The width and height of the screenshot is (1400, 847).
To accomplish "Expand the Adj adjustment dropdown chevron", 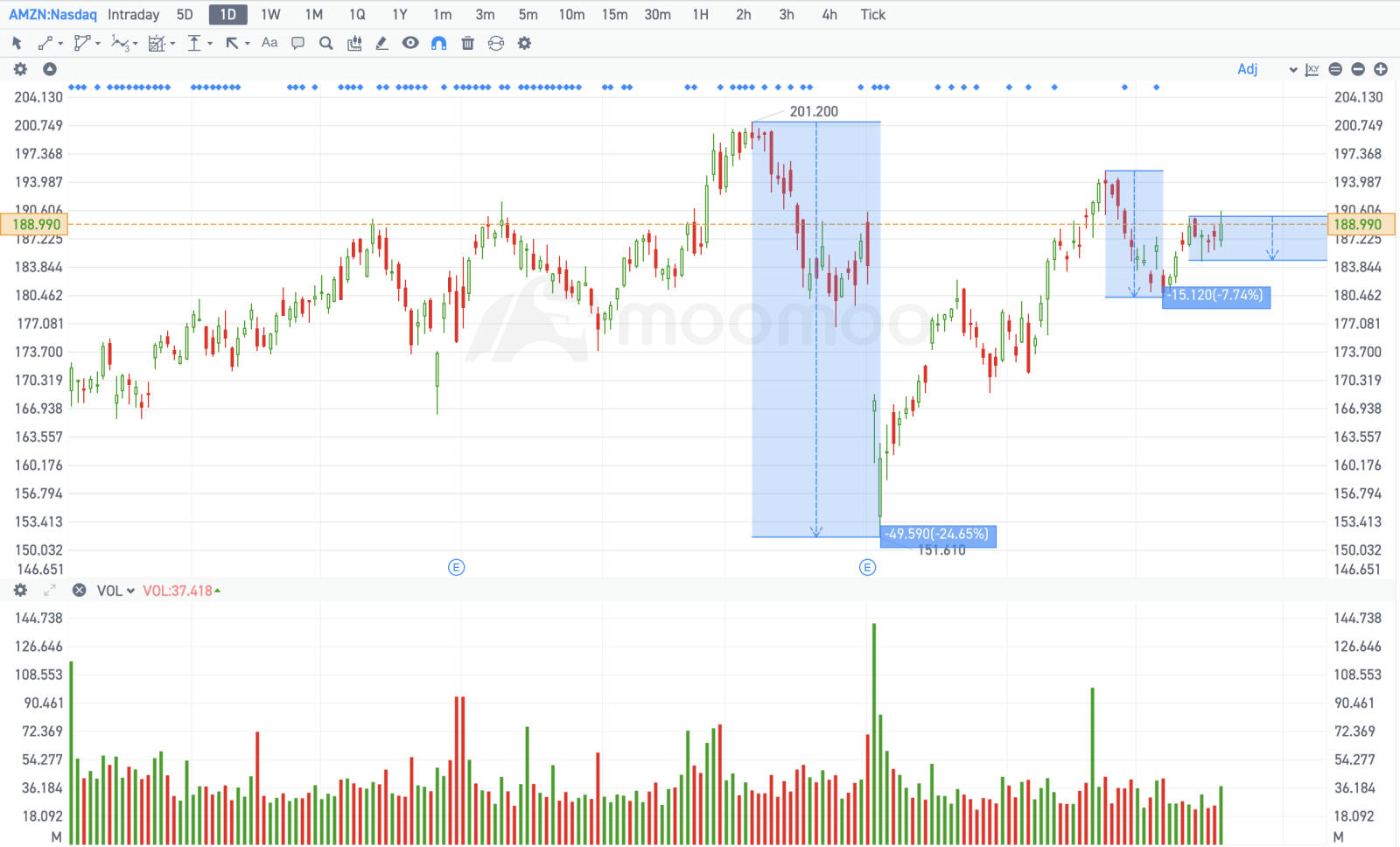I will [x=1293, y=70].
